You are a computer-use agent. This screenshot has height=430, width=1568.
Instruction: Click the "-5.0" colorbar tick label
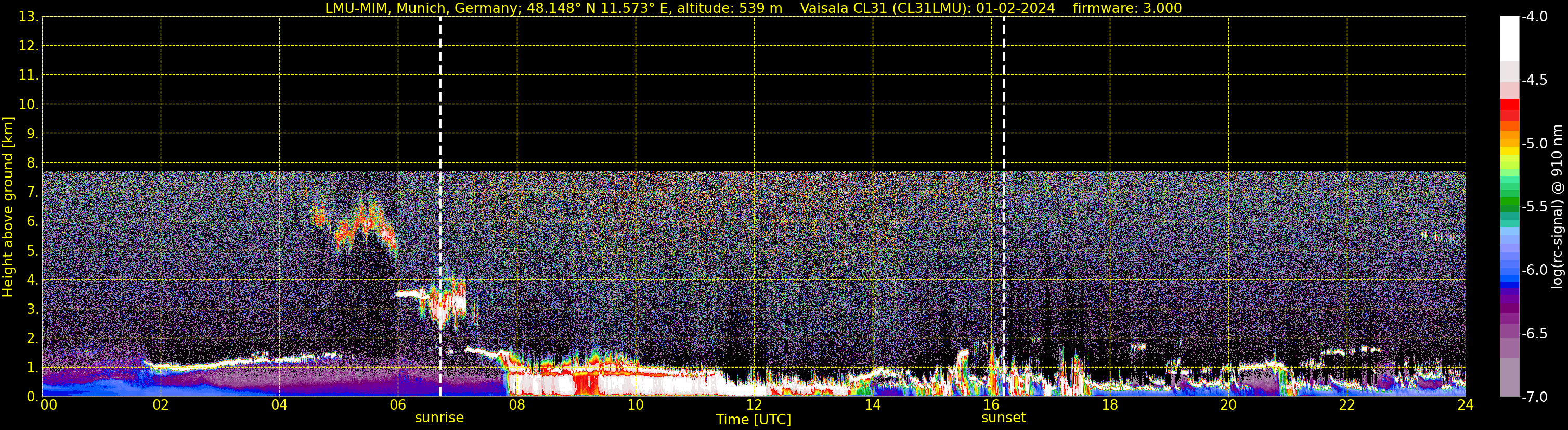[1535, 143]
